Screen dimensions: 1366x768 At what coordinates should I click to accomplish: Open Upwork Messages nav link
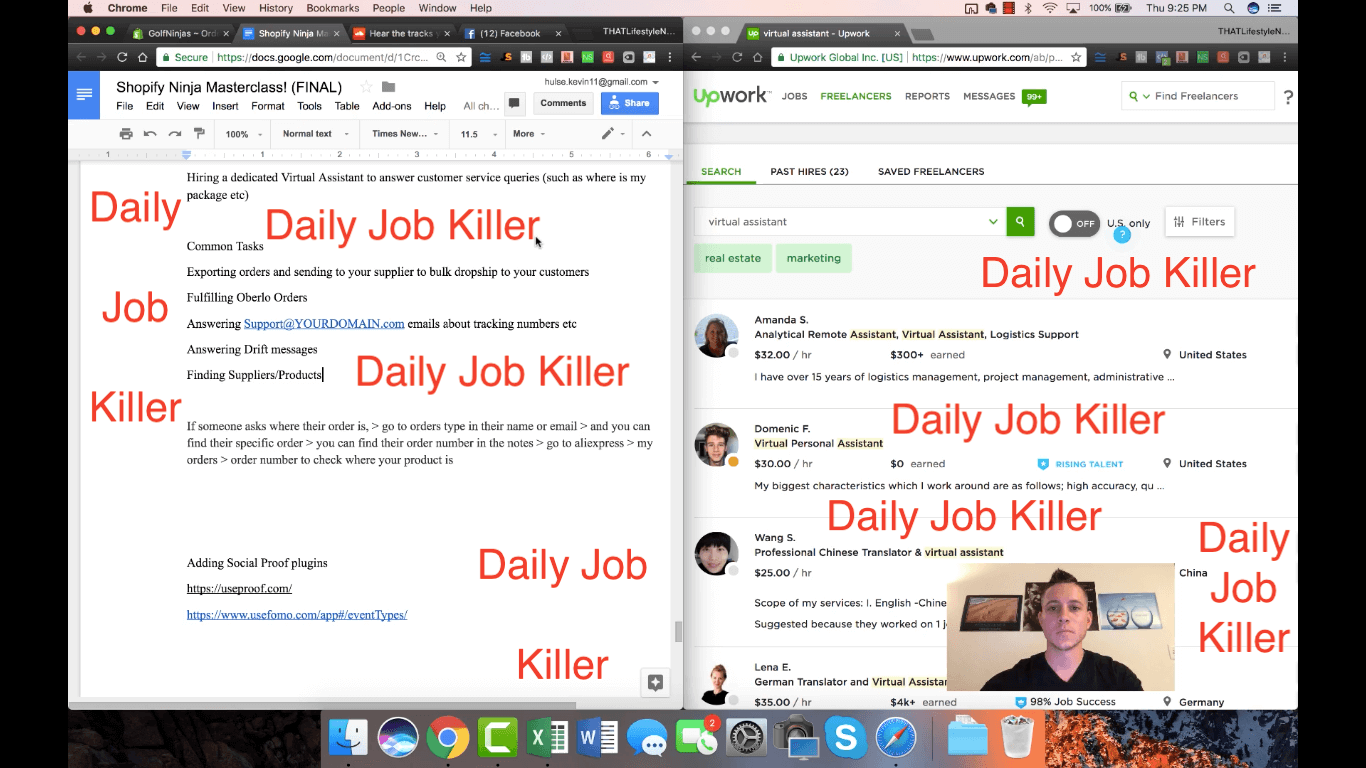pos(989,97)
